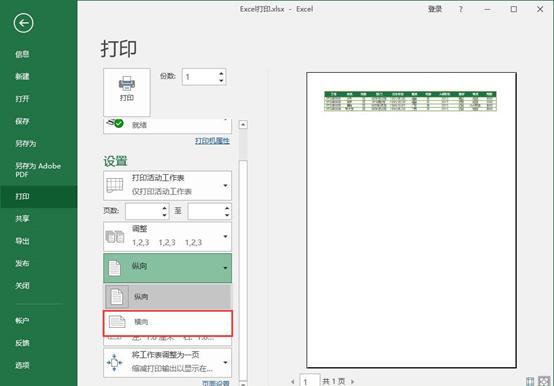Select 纵向 portrait option in list
Screen dimensions: 554x386
167,297
